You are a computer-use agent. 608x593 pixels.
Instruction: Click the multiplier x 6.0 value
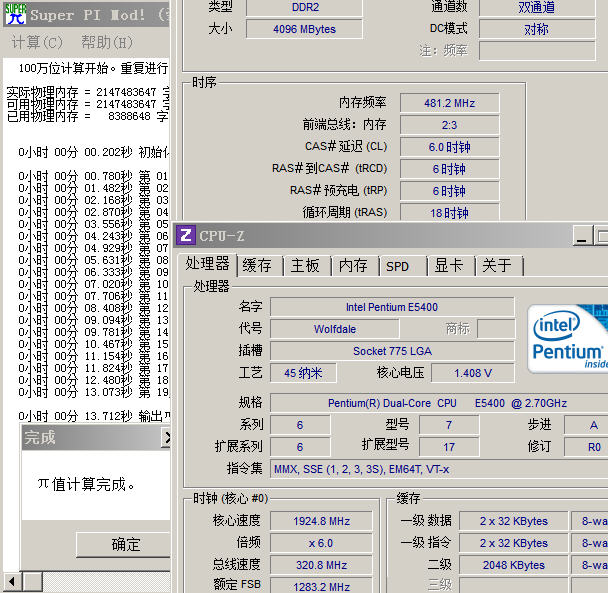coord(321,543)
